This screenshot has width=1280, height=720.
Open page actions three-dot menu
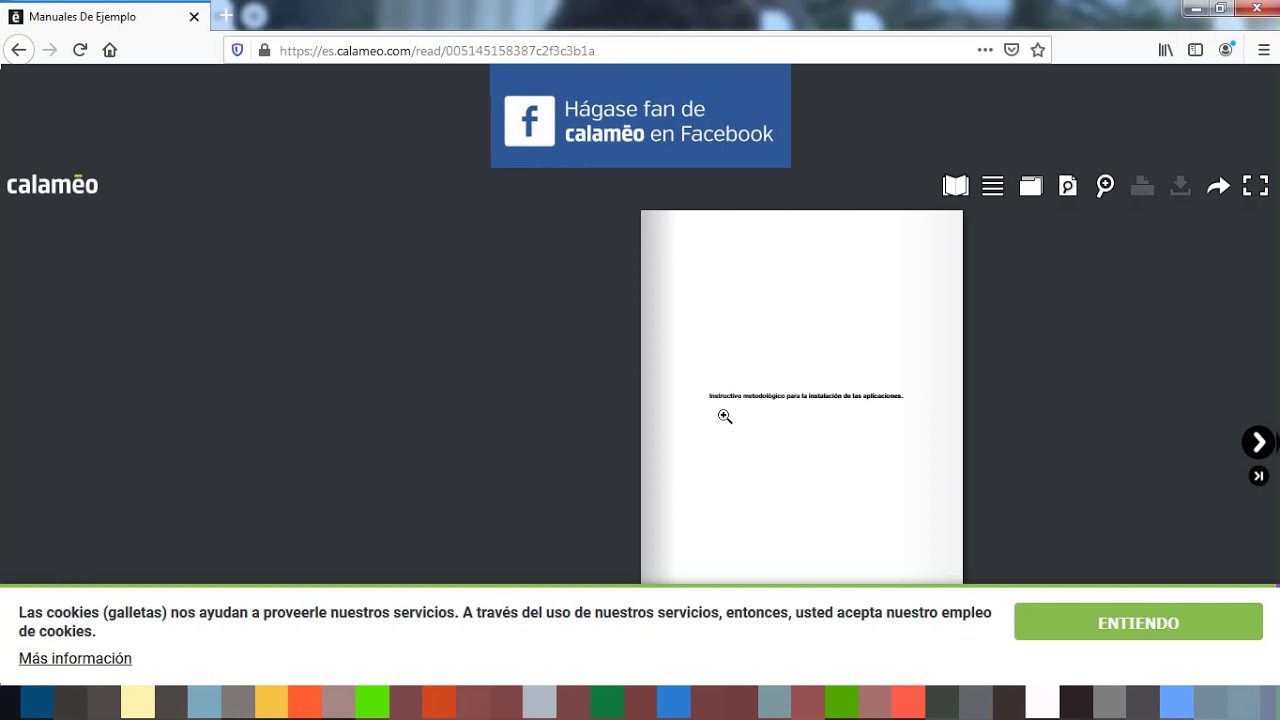[985, 50]
